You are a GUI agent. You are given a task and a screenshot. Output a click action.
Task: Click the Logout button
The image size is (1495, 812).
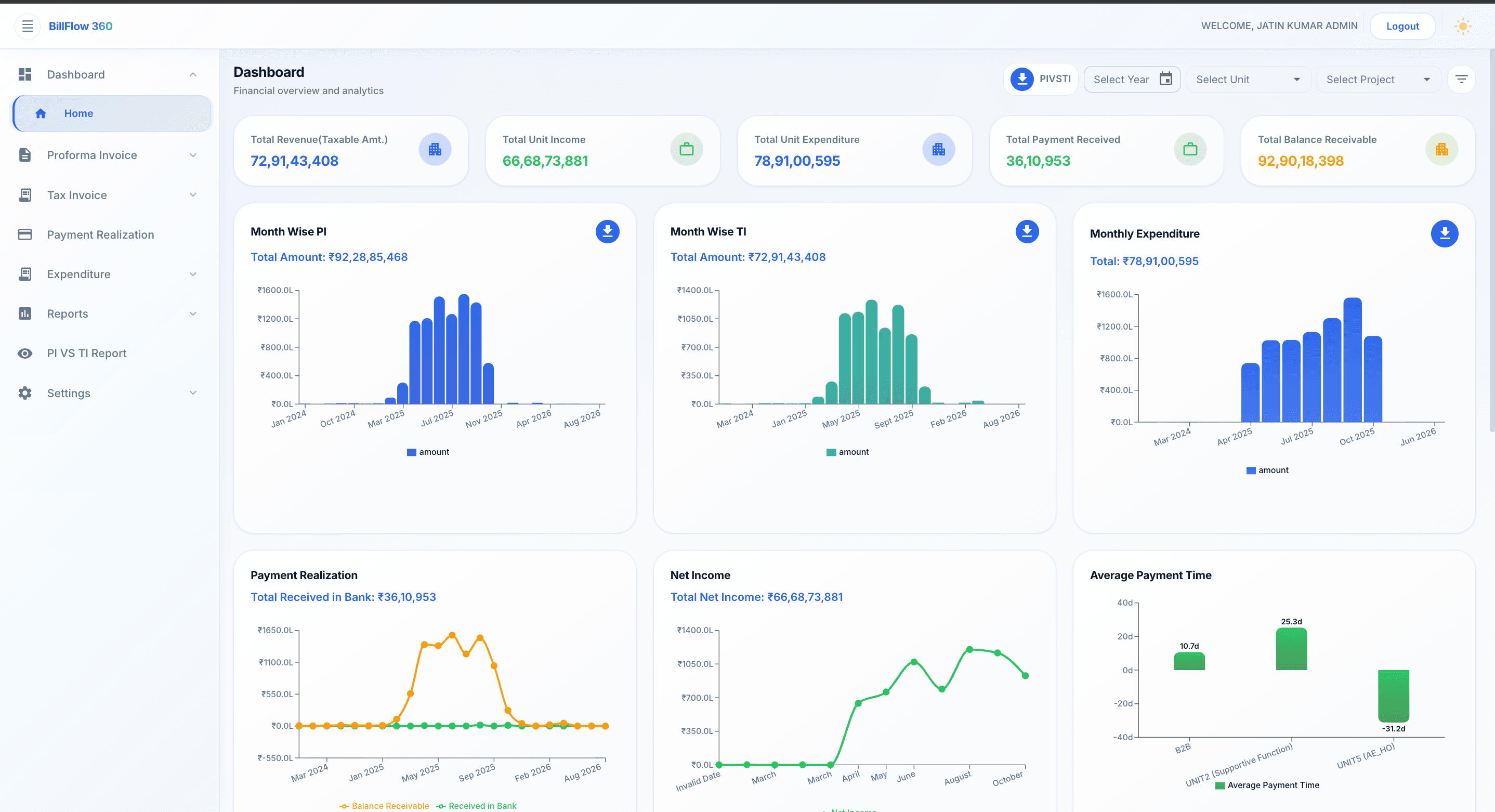(1402, 26)
